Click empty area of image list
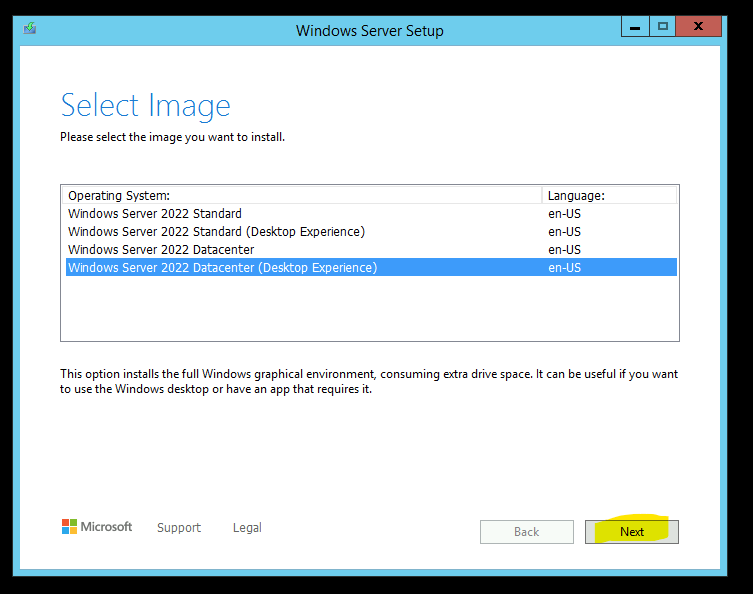The width and height of the screenshot is (753, 594). click(370, 308)
